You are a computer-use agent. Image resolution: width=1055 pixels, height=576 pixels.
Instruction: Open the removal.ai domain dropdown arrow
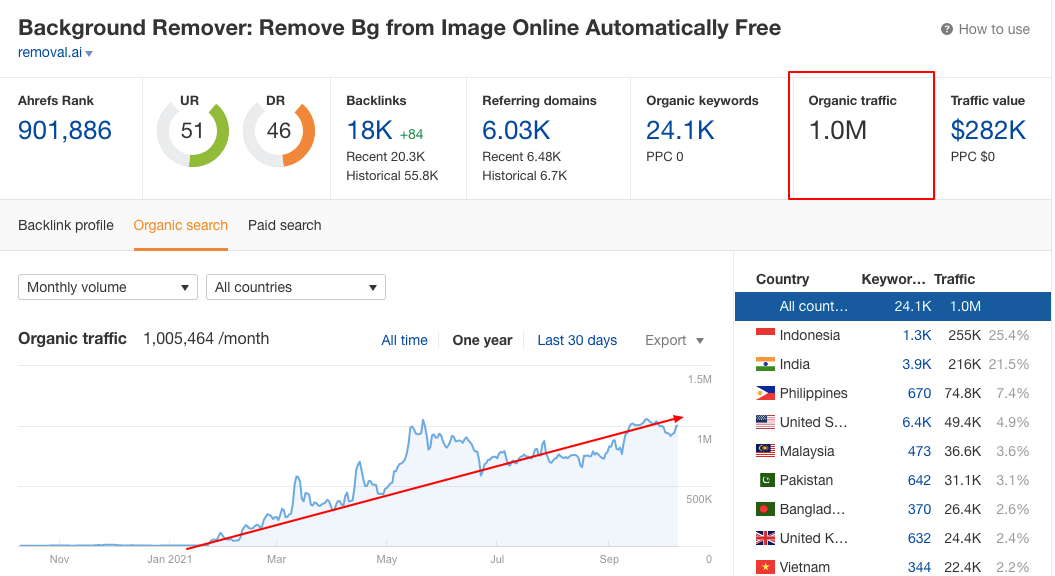(89, 54)
